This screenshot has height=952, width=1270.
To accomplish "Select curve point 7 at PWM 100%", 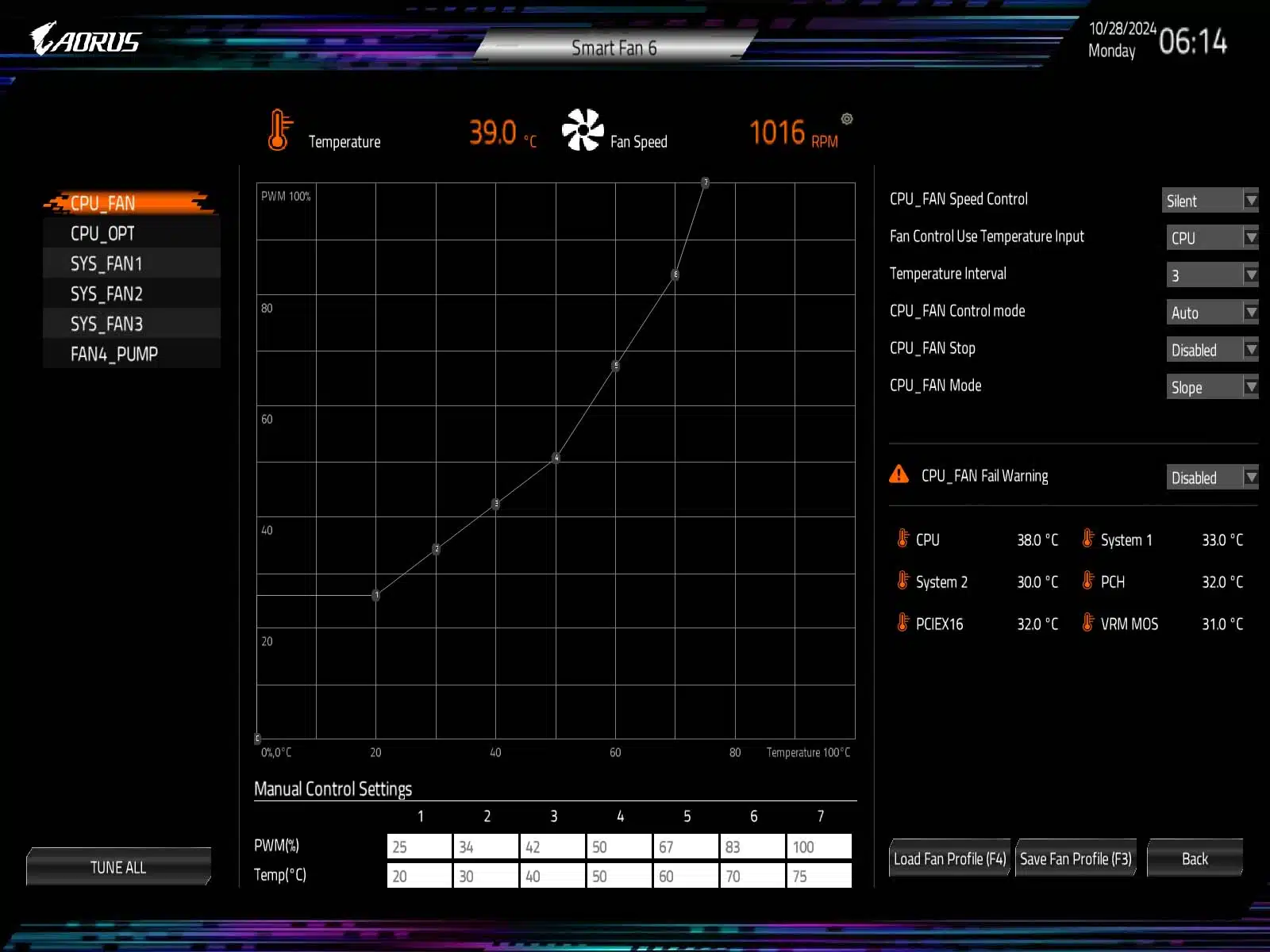I will pos(705,182).
